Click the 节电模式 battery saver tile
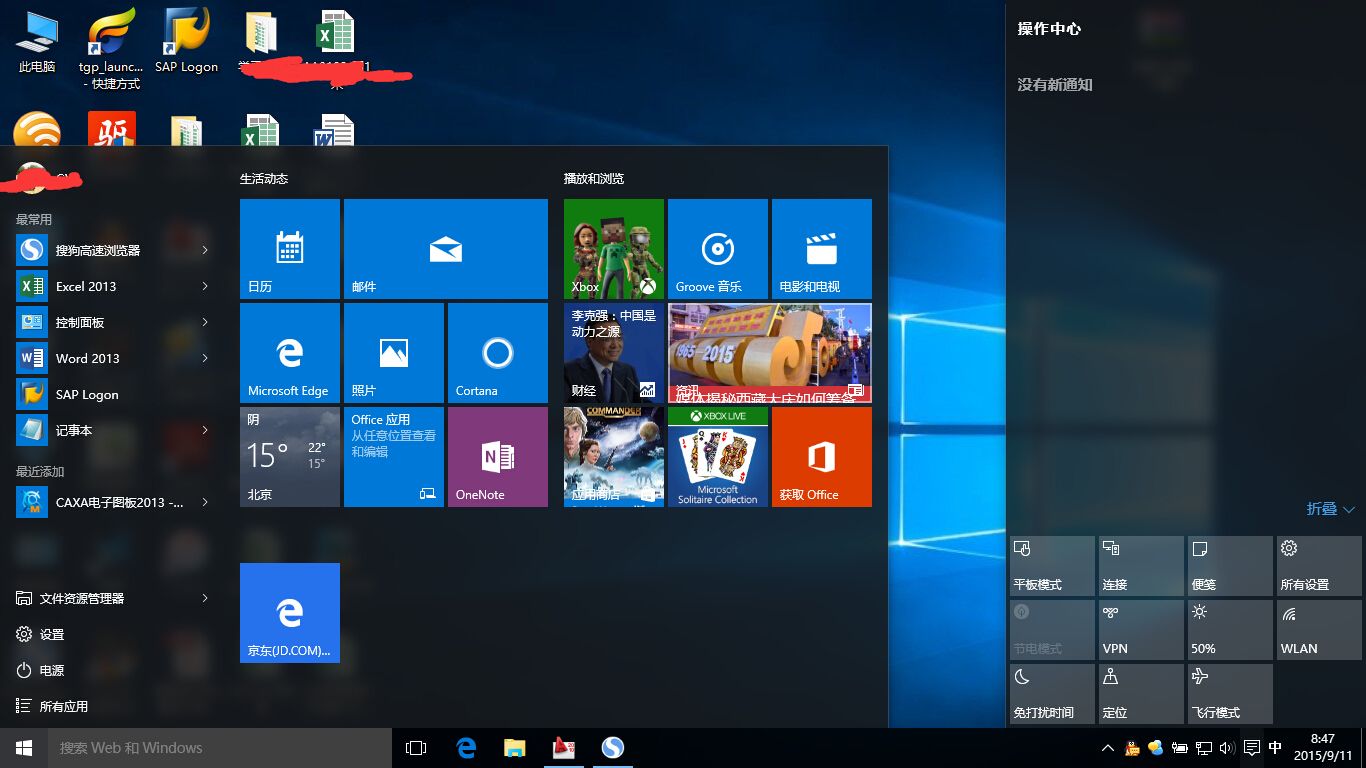This screenshot has height=768, width=1366. tap(1052, 630)
